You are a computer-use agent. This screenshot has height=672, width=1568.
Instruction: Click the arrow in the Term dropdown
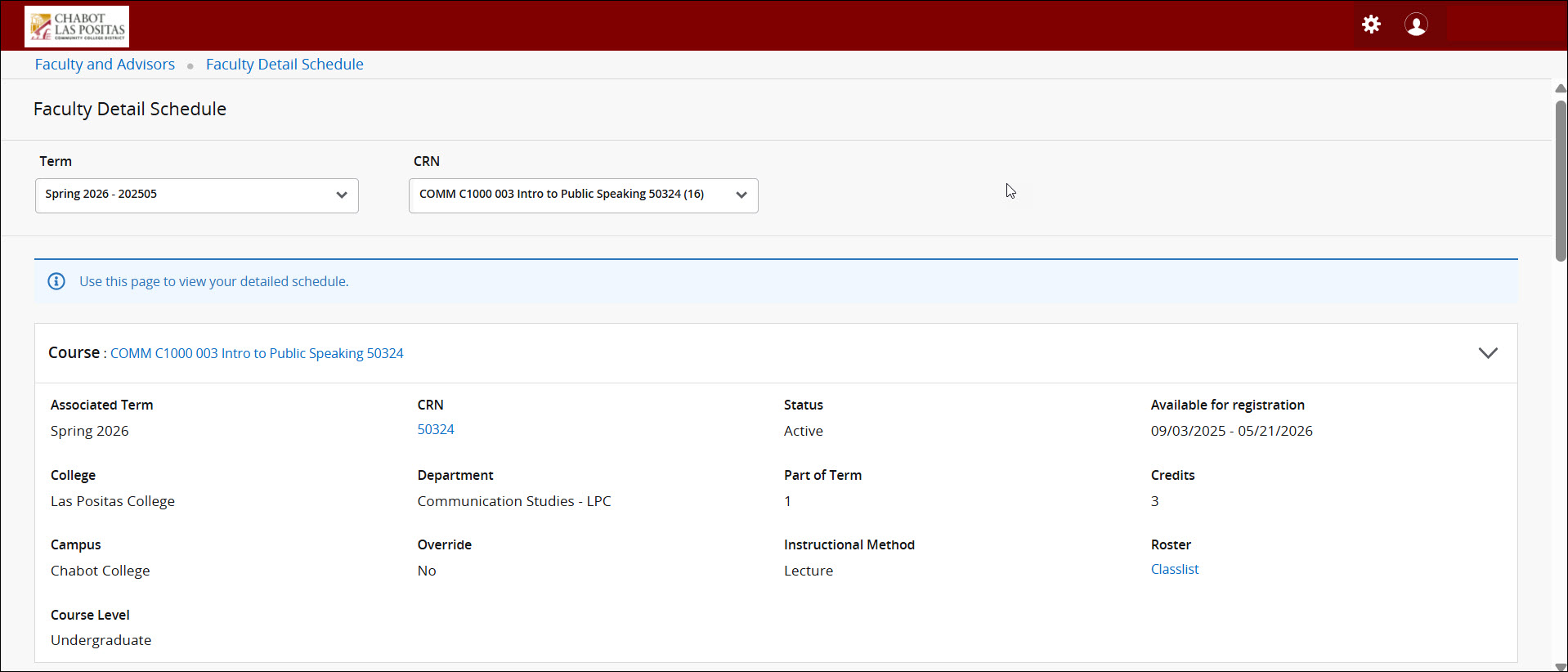[x=342, y=195]
